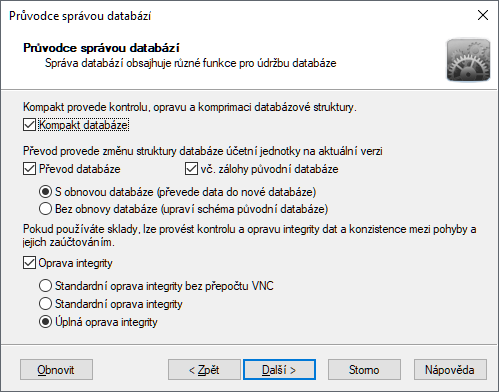Pick the Standardní oprava integrity radio button
Screen dimensions: 499x392
click(x=45, y=304)
